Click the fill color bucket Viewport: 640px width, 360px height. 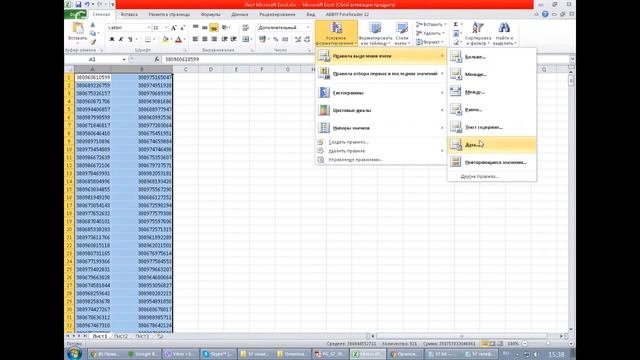(x=164, y=39)
